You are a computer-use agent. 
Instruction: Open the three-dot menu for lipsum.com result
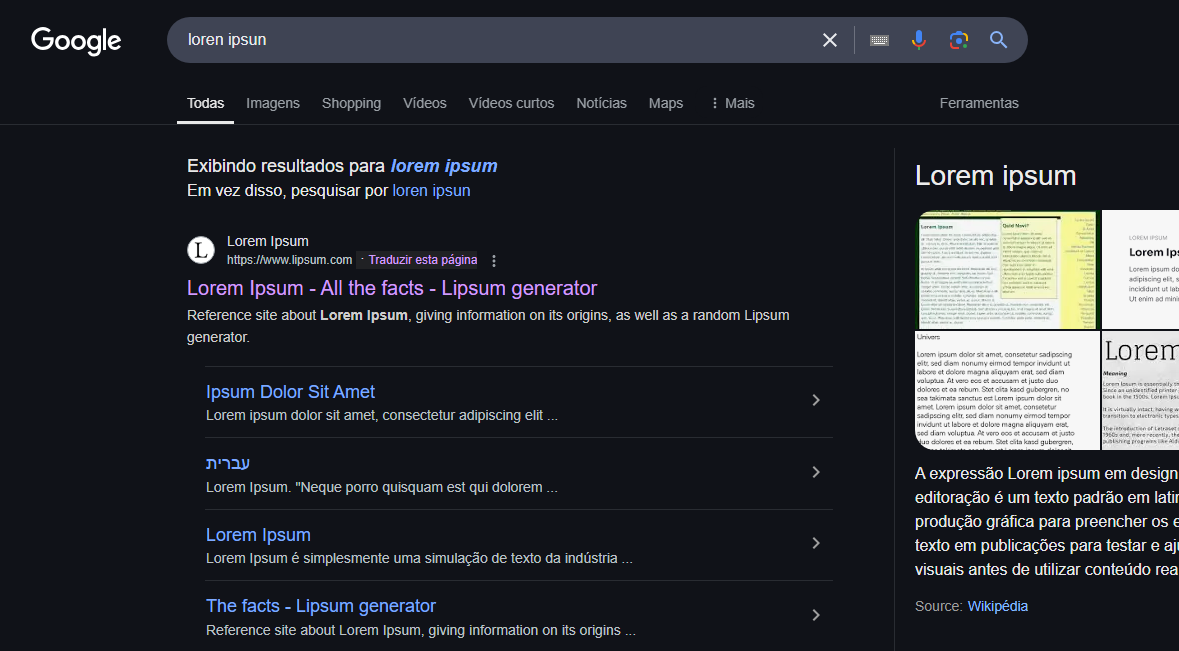coord(494,261)
